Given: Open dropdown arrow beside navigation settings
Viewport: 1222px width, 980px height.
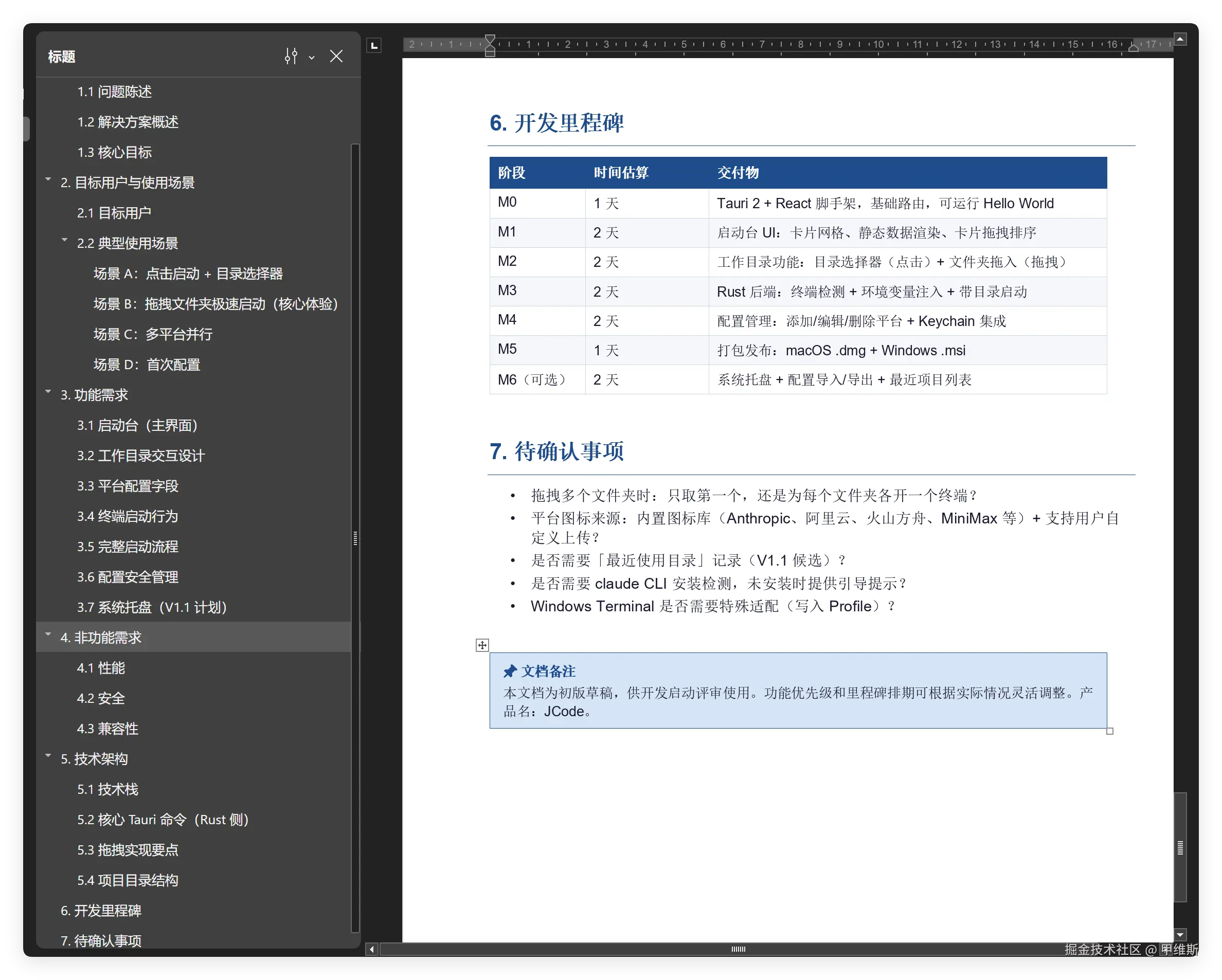Looking at the screenshot, I should pos(311,57).
